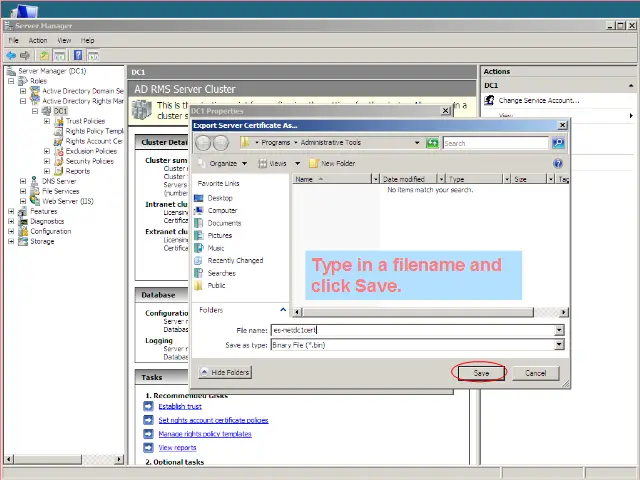Image resolution: width=640 pixels, height=480 pixels.
Task: Select Security Policies node
Action: [90, 161]
